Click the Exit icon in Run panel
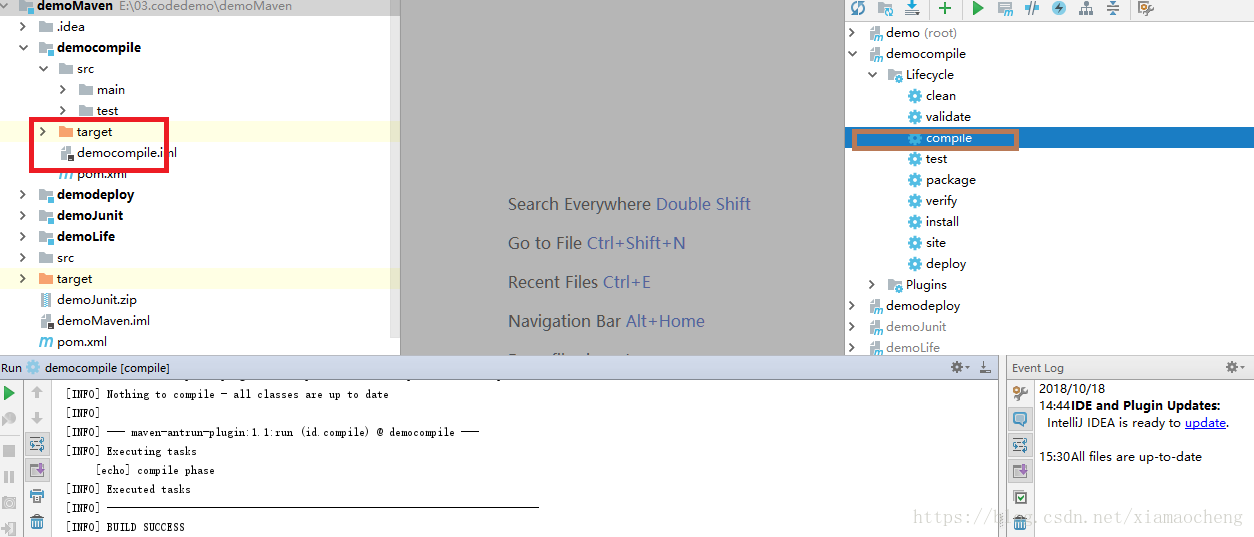 click(x=9, y=528)
